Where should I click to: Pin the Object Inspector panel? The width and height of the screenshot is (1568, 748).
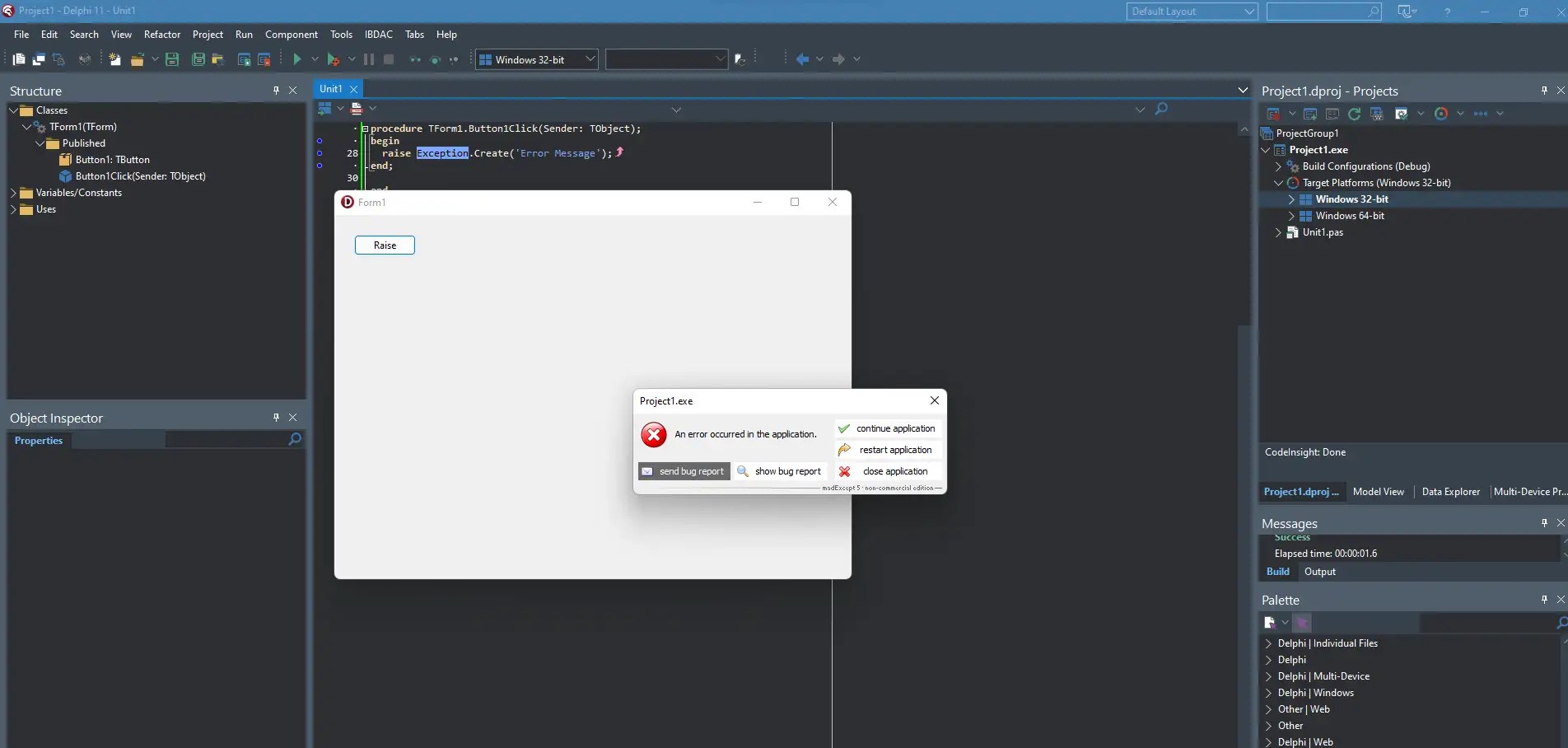coord(277,418)
